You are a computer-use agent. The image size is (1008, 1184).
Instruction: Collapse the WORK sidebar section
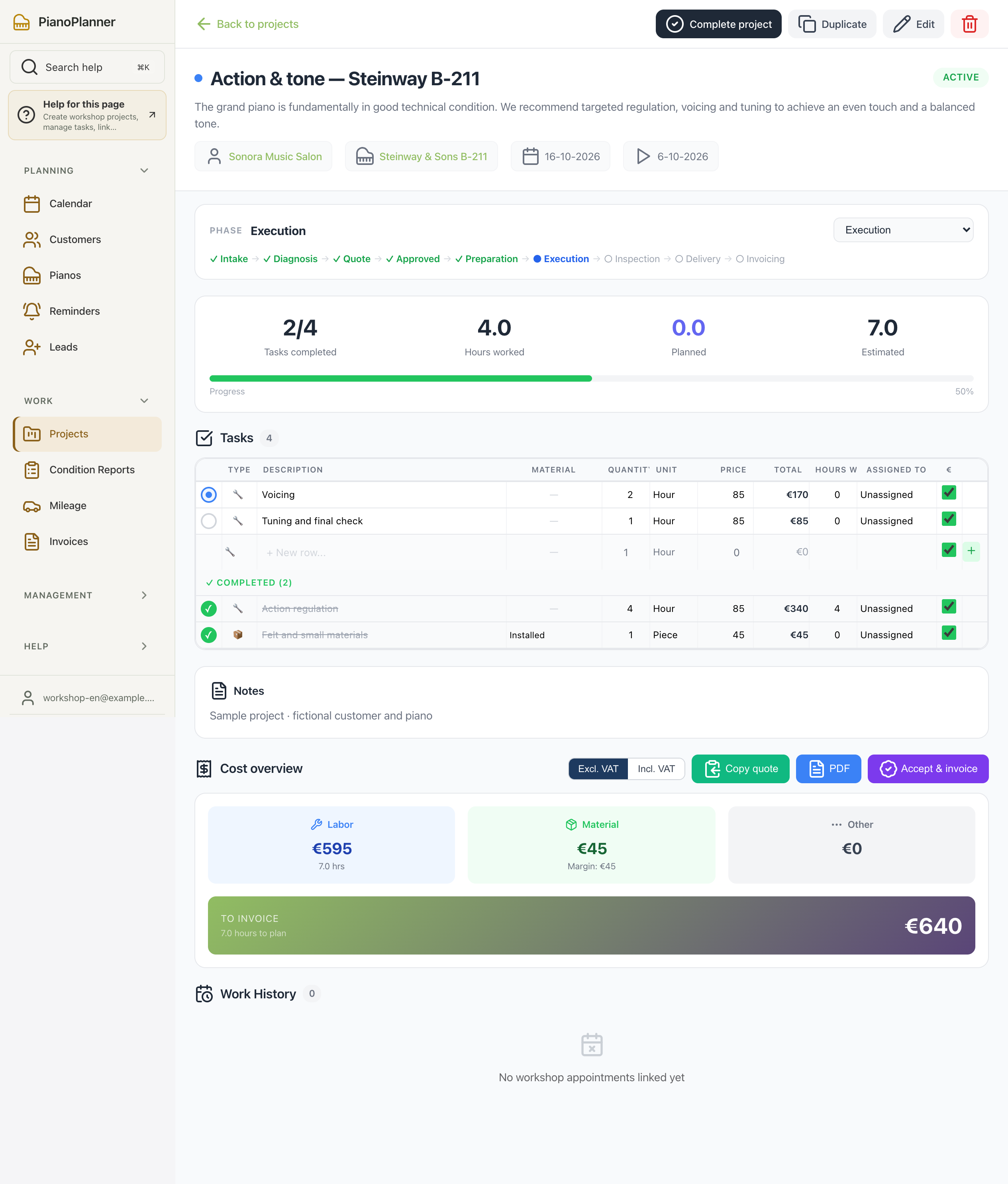pyautogui.click(x=87, y=401)
